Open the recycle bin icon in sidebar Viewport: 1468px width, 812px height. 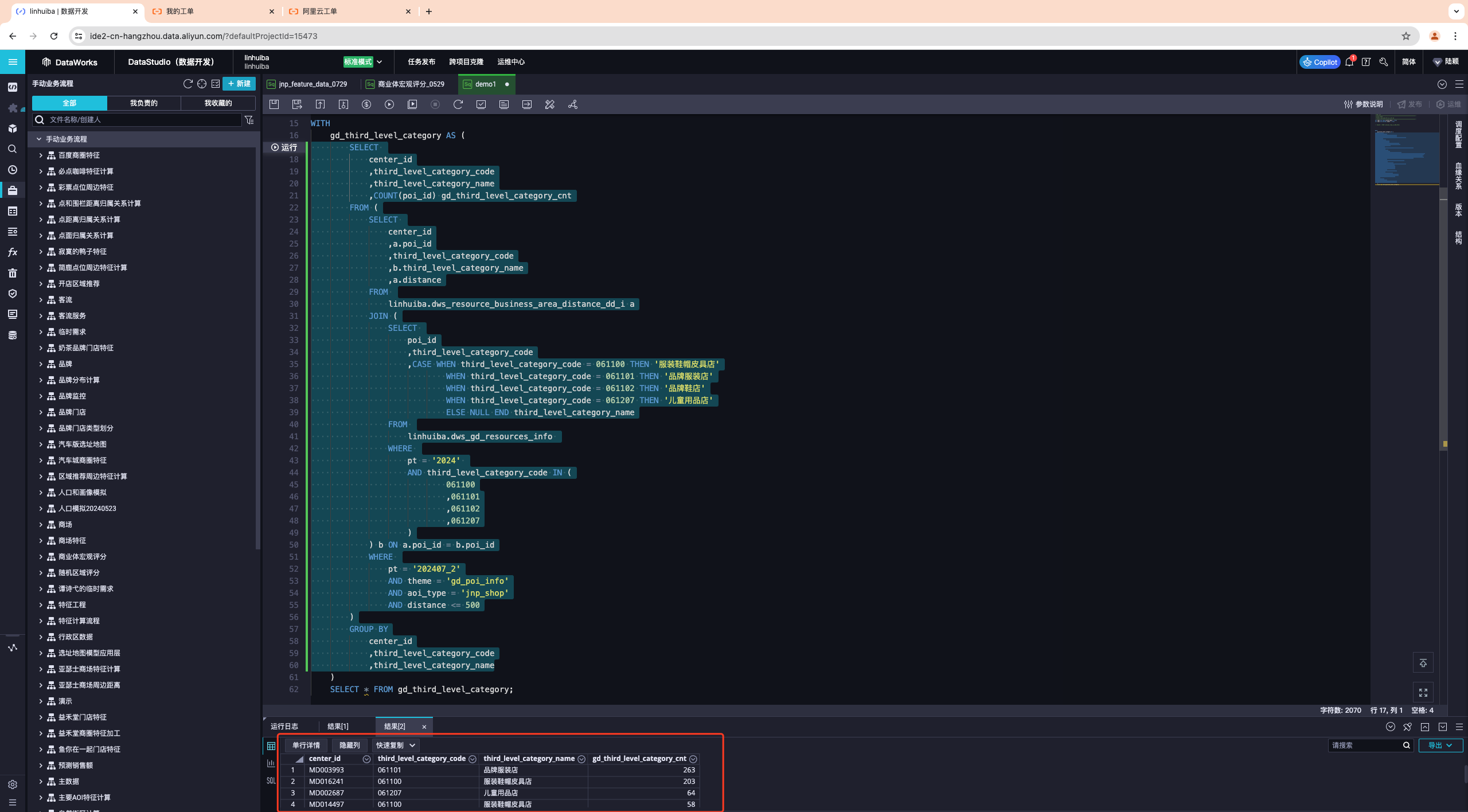13,273
